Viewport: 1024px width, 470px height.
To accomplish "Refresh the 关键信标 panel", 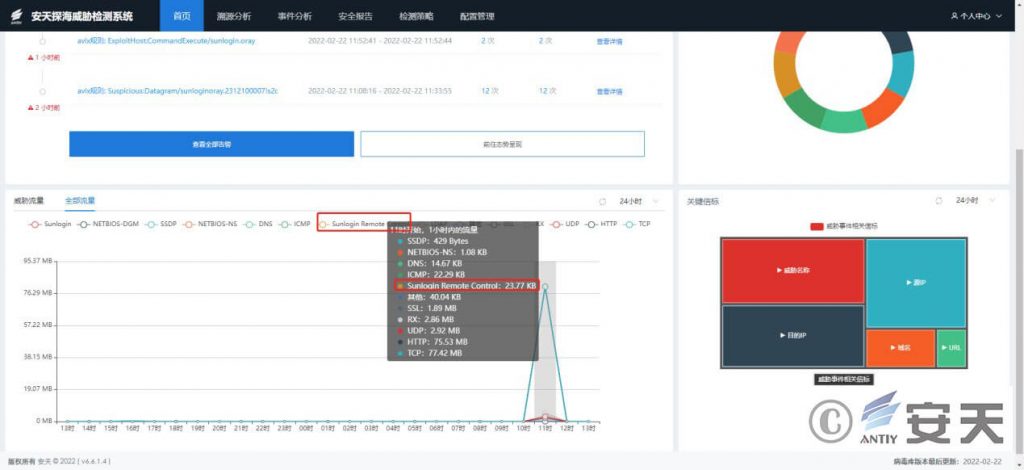I will click(939, 201).
